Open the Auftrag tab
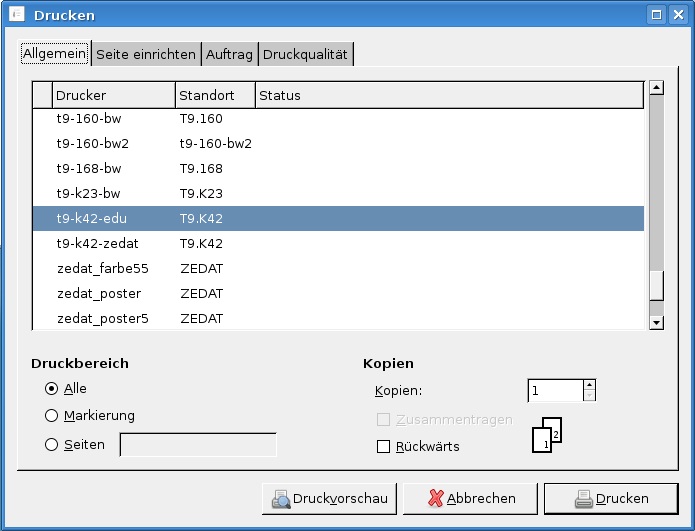The width and height of the screenshot is (695, 531). pos(229,55)
